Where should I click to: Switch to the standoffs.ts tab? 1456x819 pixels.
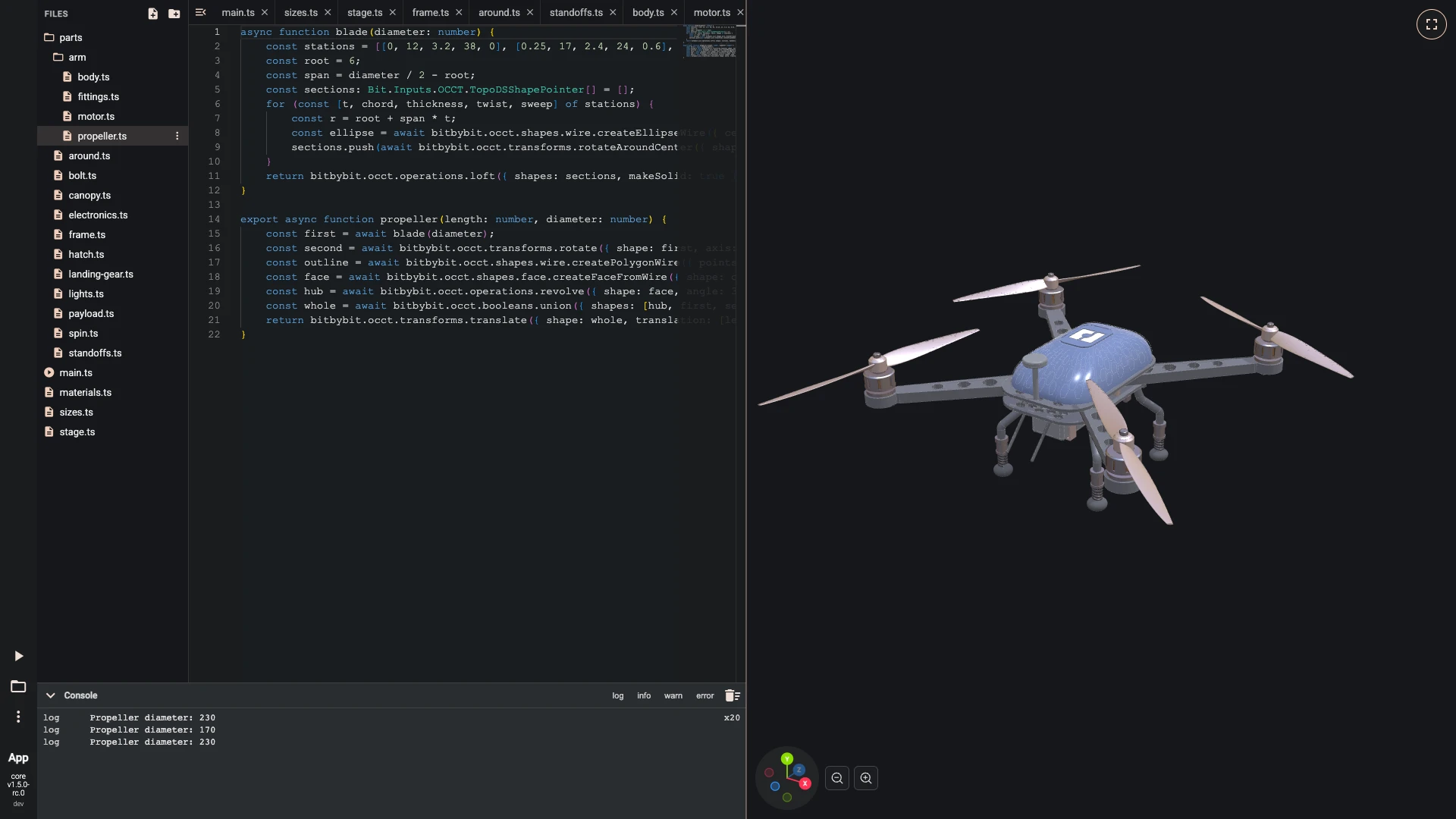click(x=576, y=12)
